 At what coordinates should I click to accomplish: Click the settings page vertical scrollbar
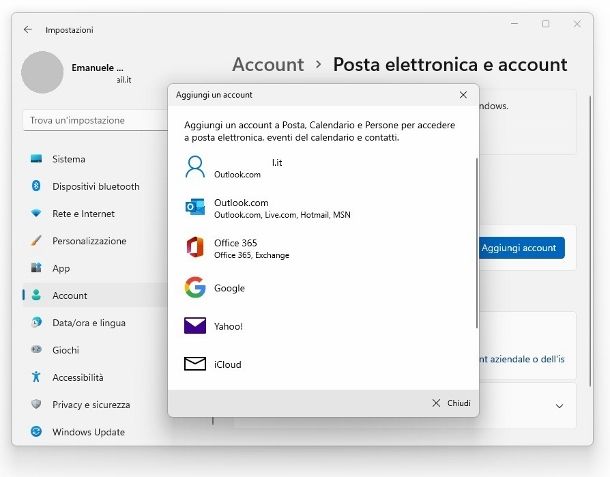pyautogui.click(x=591, y=240)
